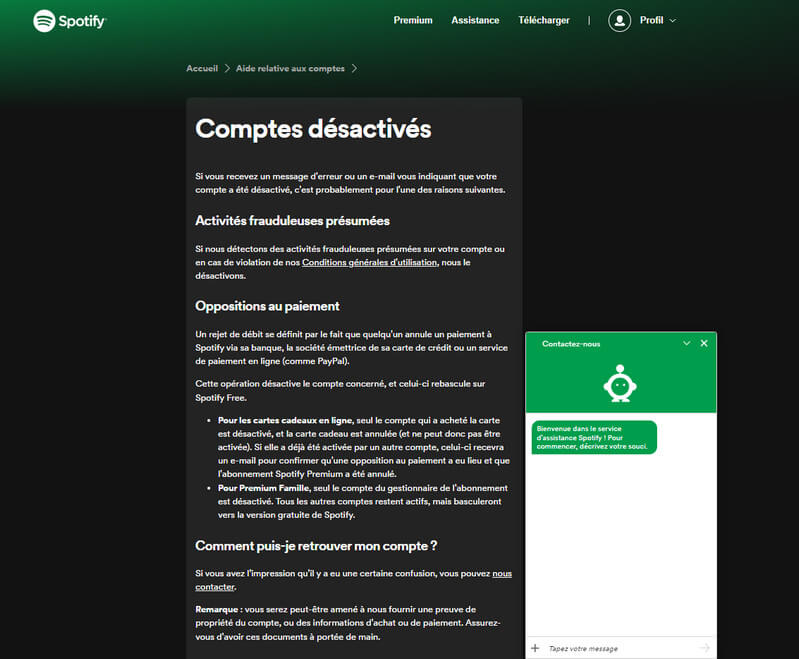Go to Assistance in the top navigation
The image size is (799, 659).
coord(475,20)
